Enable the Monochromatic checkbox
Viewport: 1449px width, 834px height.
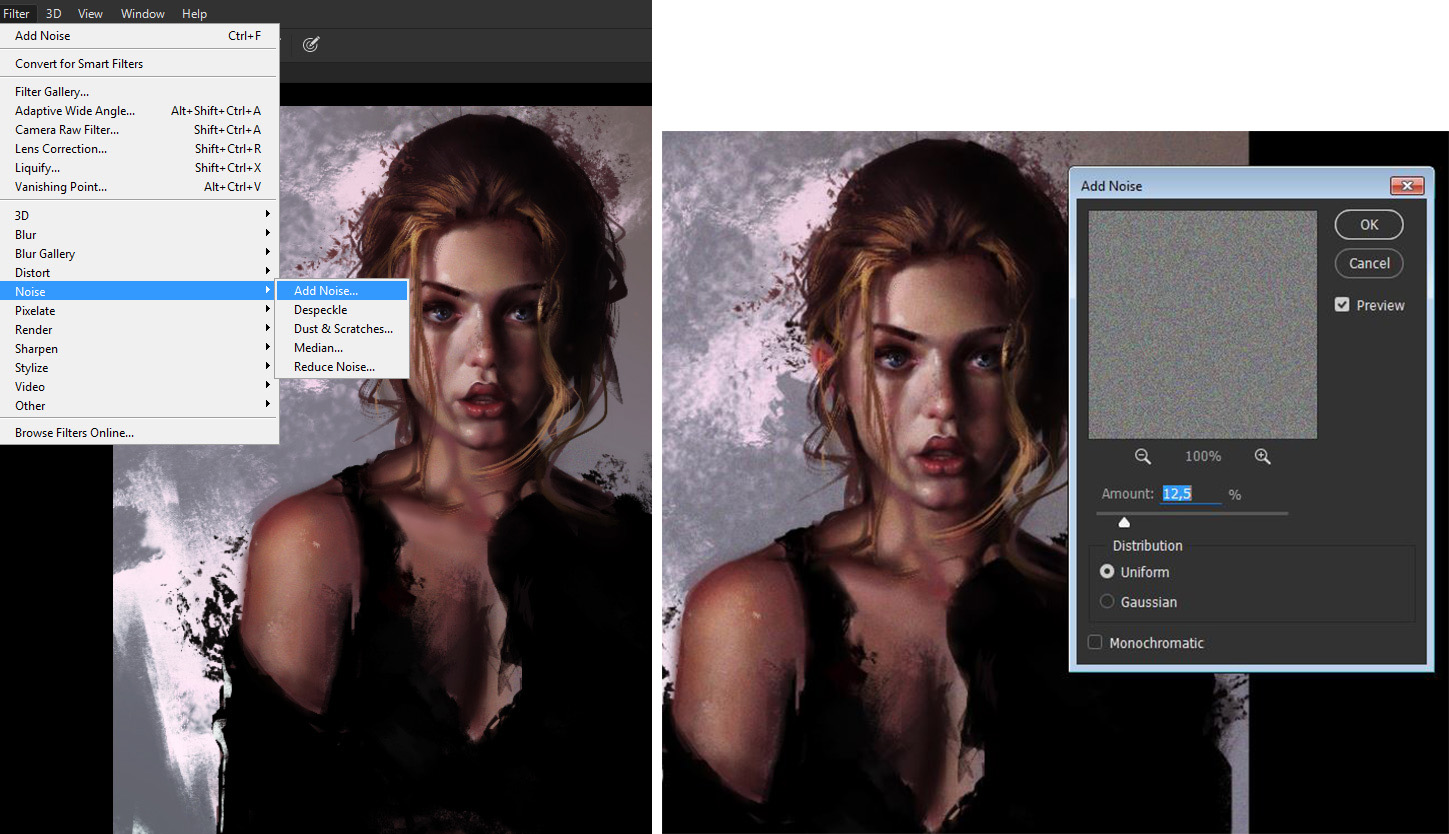[x=1095, y=643]
